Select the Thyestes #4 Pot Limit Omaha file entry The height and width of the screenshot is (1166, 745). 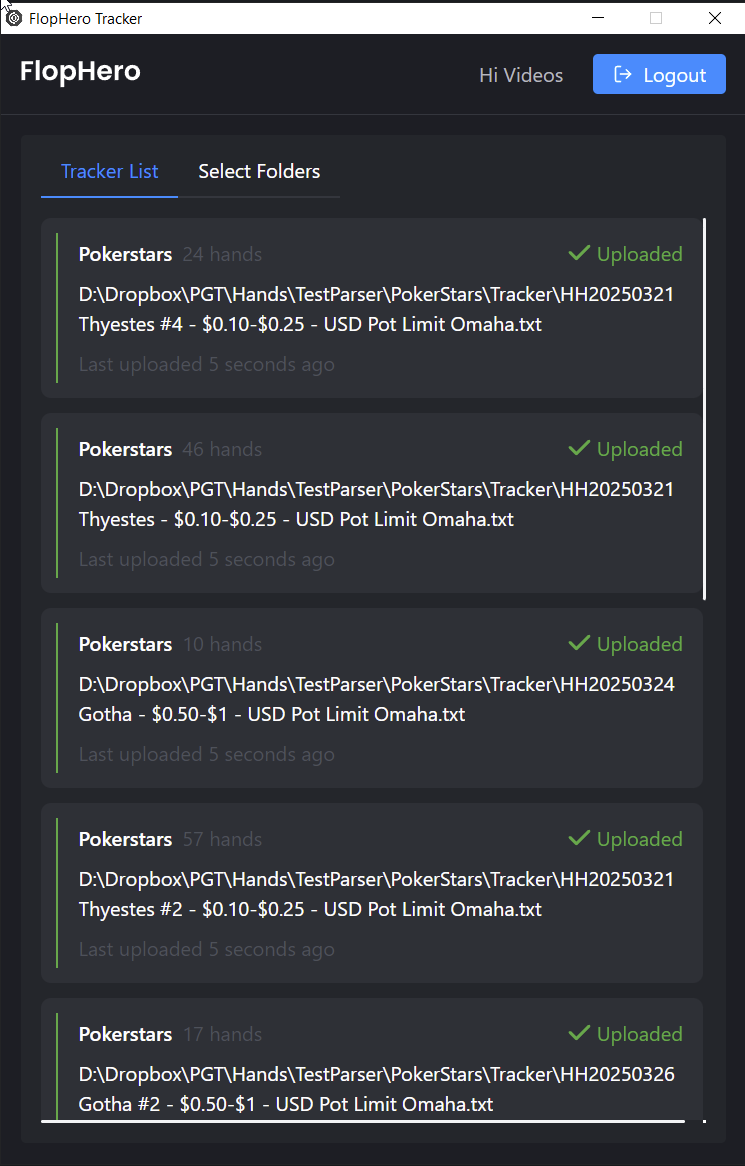pos(372,308)
